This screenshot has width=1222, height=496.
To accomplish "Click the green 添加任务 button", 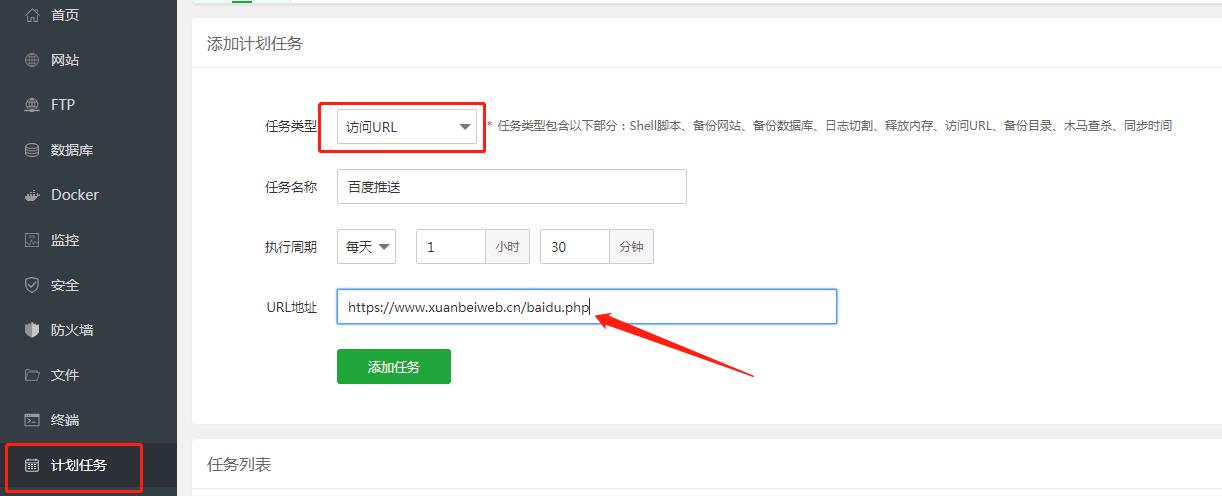I will 394,366.
